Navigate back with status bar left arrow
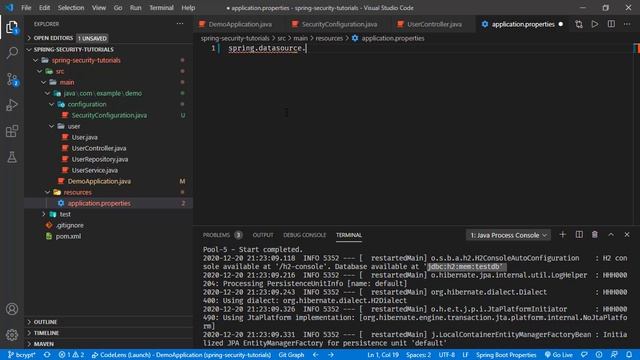 (316, 355)
